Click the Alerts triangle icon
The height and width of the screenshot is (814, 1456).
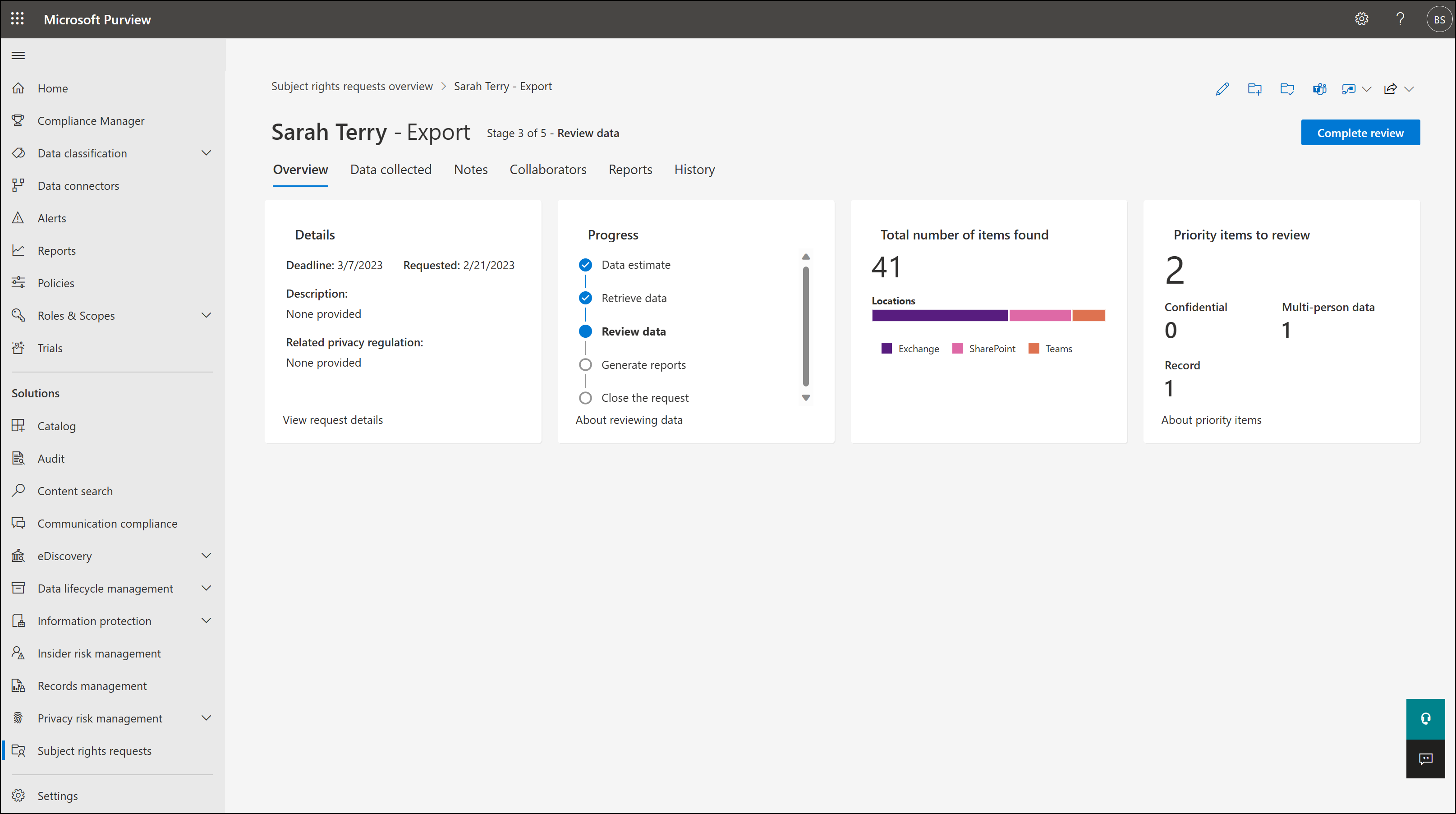tap(18, 218)
